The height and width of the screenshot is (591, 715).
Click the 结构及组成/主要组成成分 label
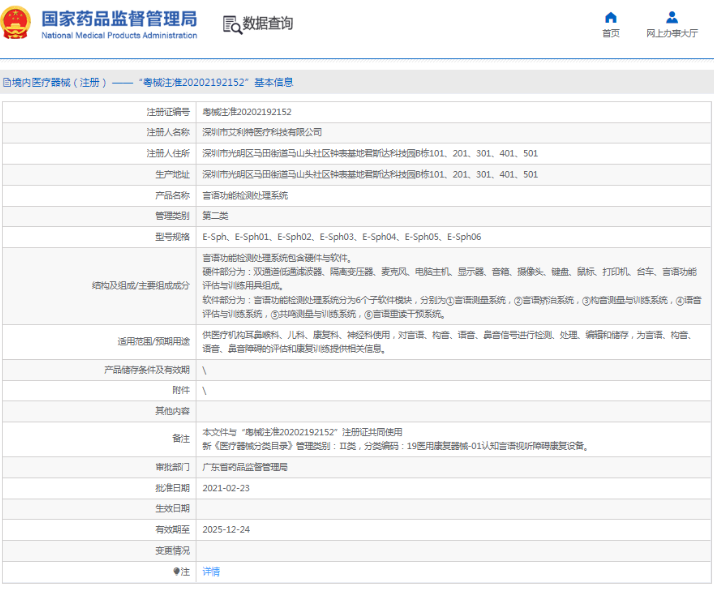tap(141, 286)
